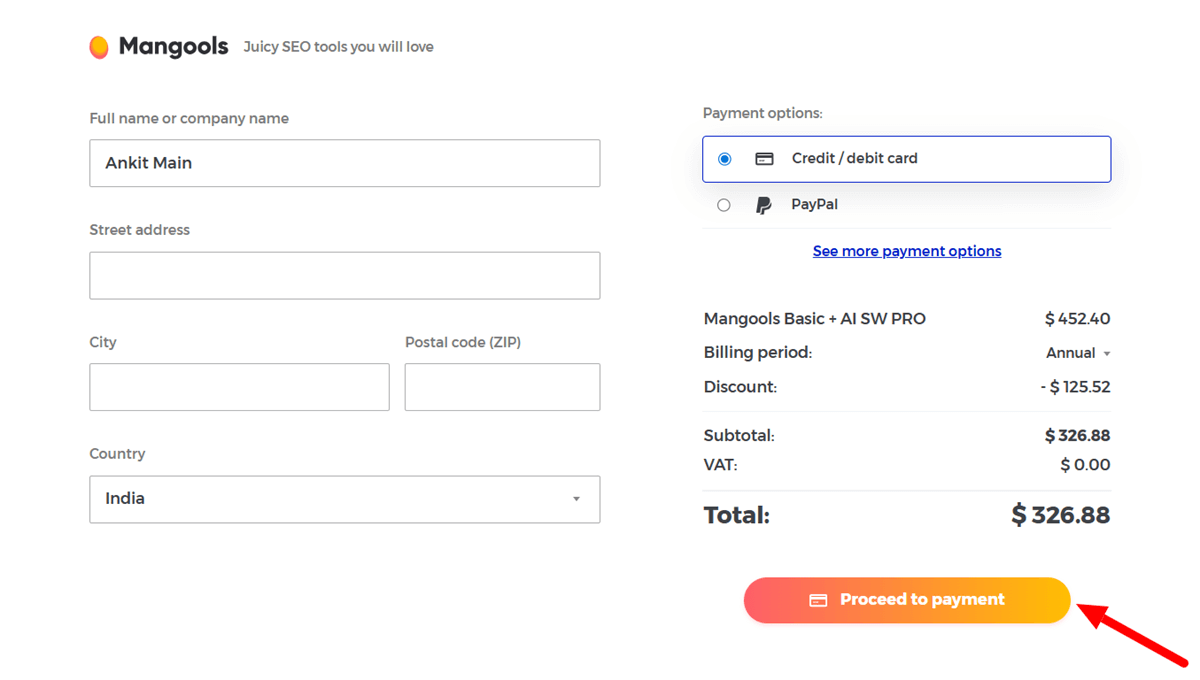Open the Billing period Annual dropdown

click(1076, 352)
